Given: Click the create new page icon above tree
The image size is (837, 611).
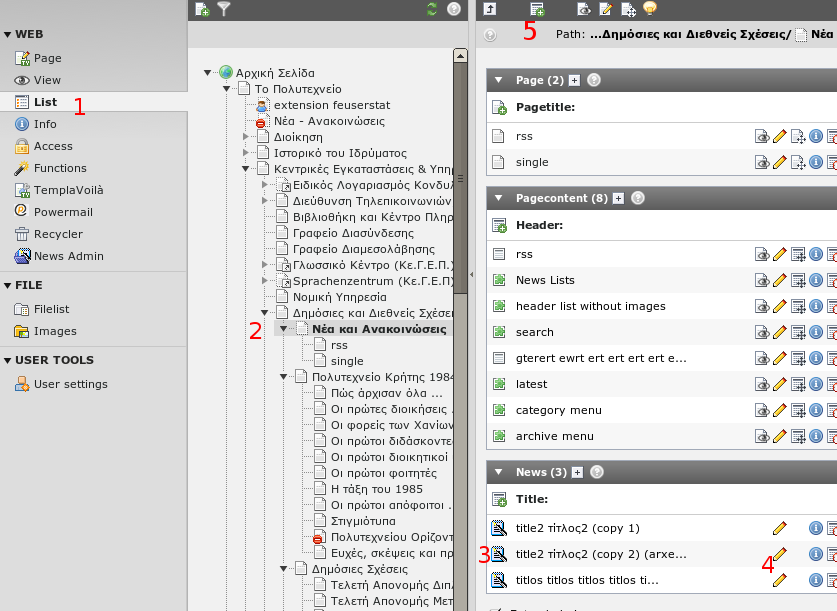Looking at the screenshot, I should pyautogui.click(x=202, y=9).
